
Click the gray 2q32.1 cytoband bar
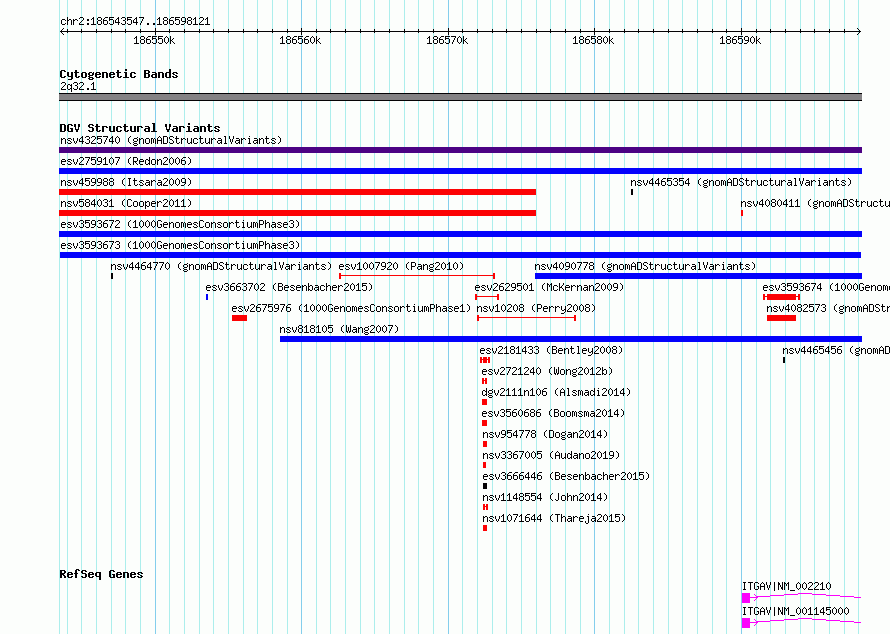coord(460,97)
